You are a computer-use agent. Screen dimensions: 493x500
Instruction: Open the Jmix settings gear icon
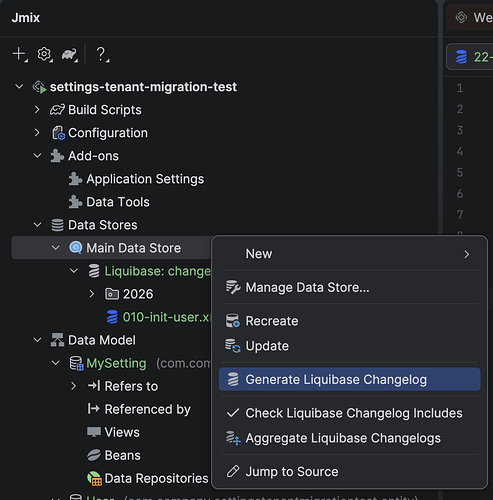[x=44, y=54]
